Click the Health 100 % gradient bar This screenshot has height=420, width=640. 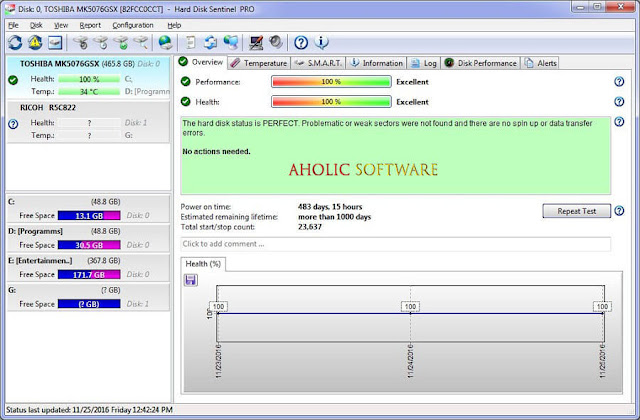pyautogui.click(x=331, y=101)
